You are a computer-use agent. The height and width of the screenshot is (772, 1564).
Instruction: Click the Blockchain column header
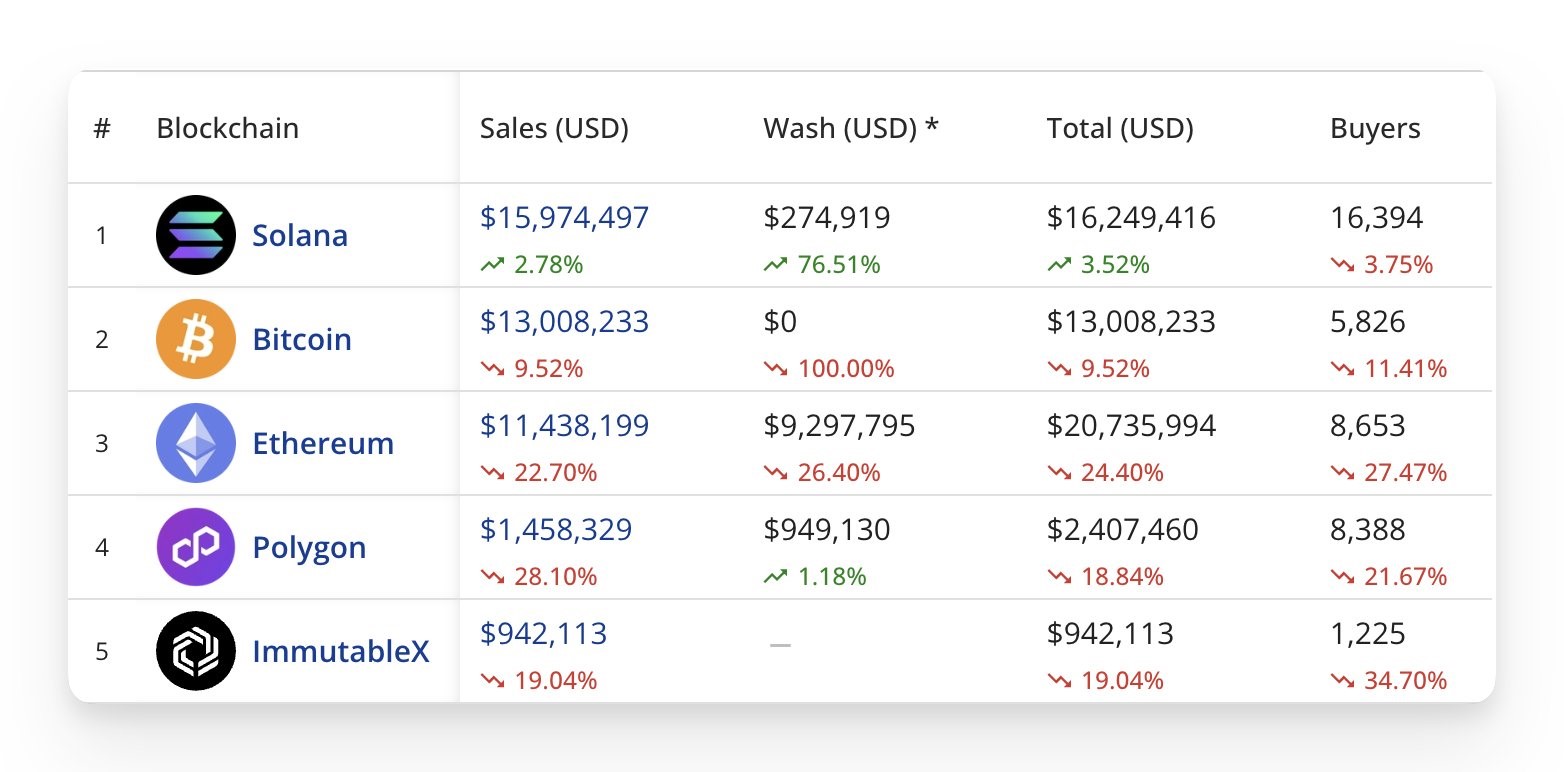228,128
